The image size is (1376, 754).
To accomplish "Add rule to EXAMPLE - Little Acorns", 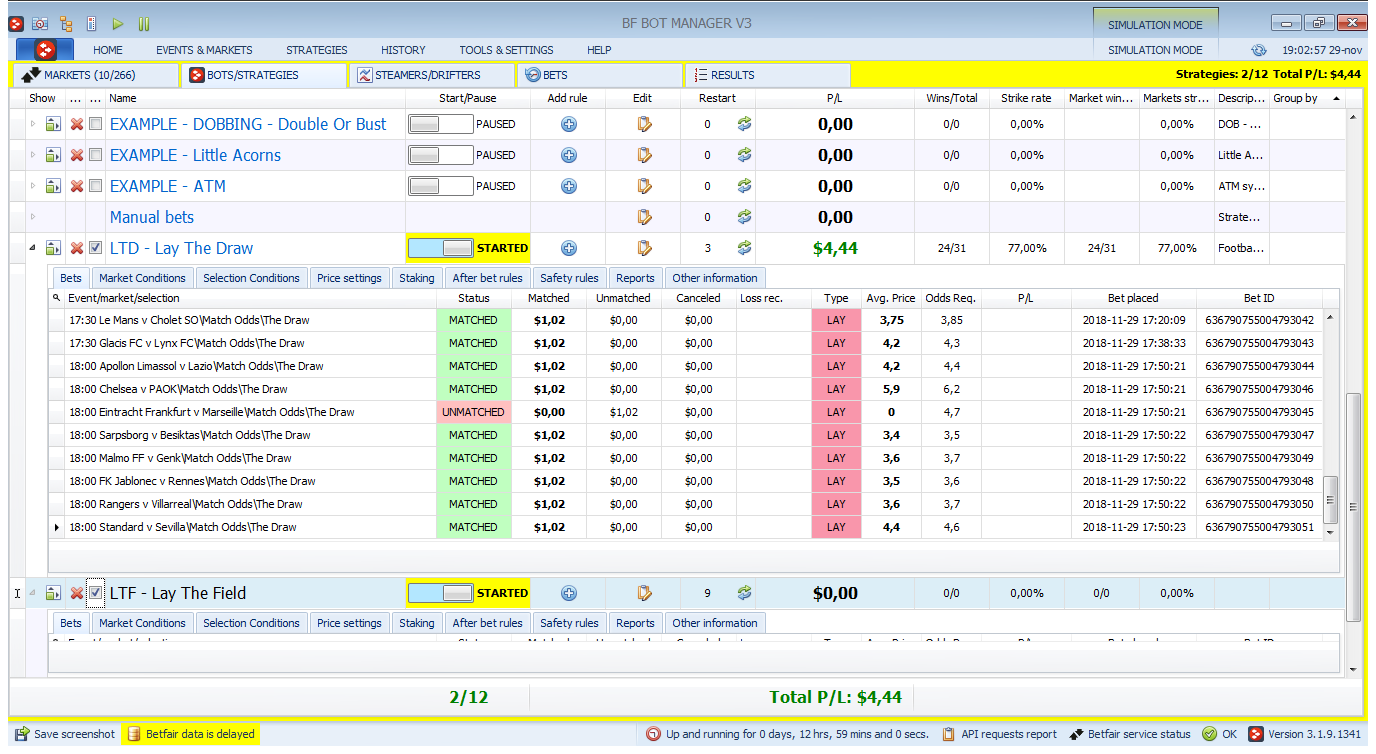I will coord(569,155).
